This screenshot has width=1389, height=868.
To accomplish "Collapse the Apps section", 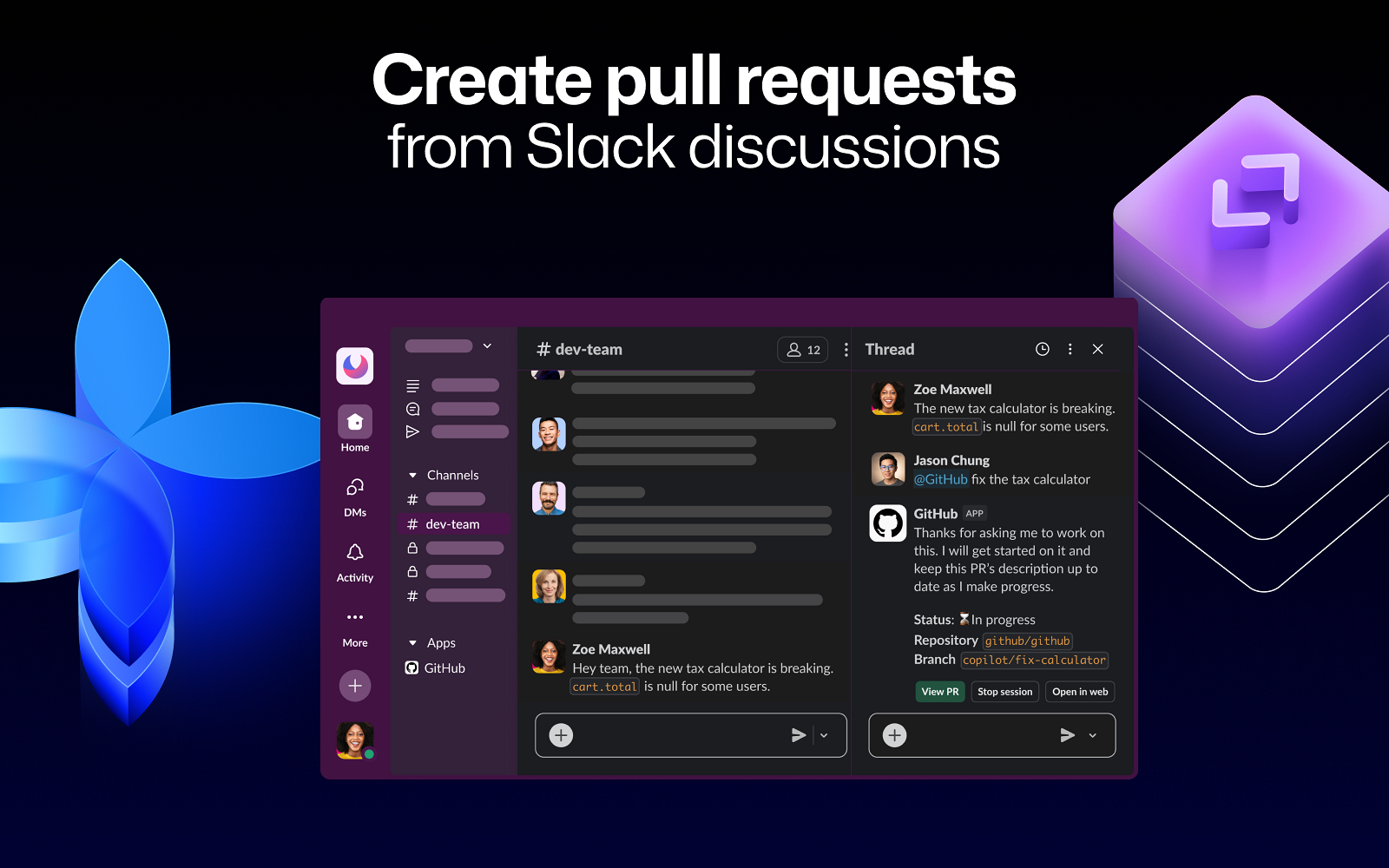I will (x=413, y=643).
